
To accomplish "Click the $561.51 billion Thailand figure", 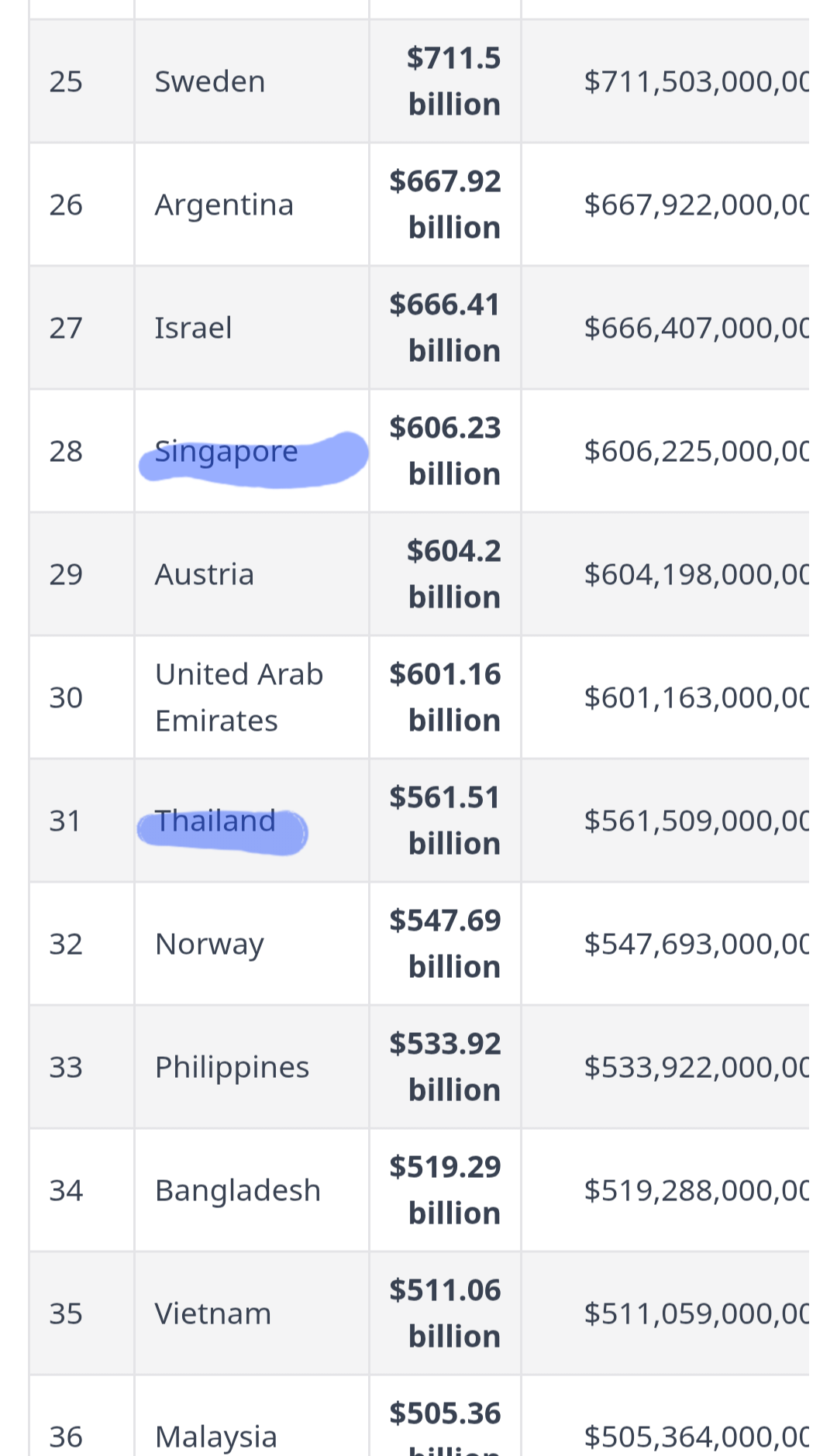I will (x=446, y=821).
